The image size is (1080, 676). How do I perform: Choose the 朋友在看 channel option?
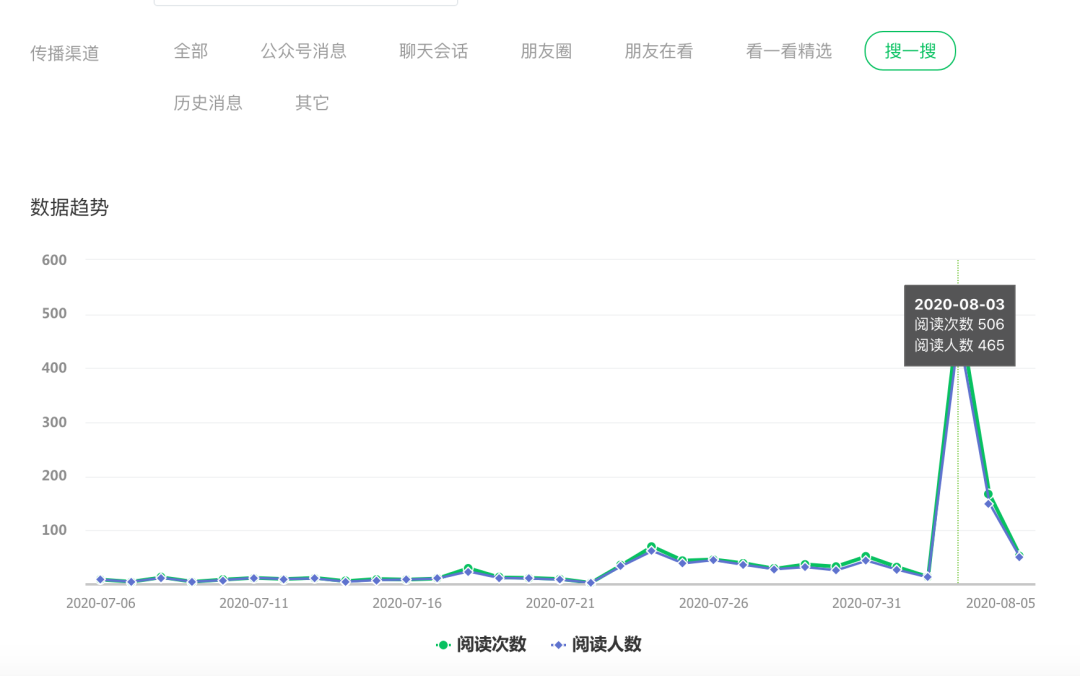click(x=658, y=51)
